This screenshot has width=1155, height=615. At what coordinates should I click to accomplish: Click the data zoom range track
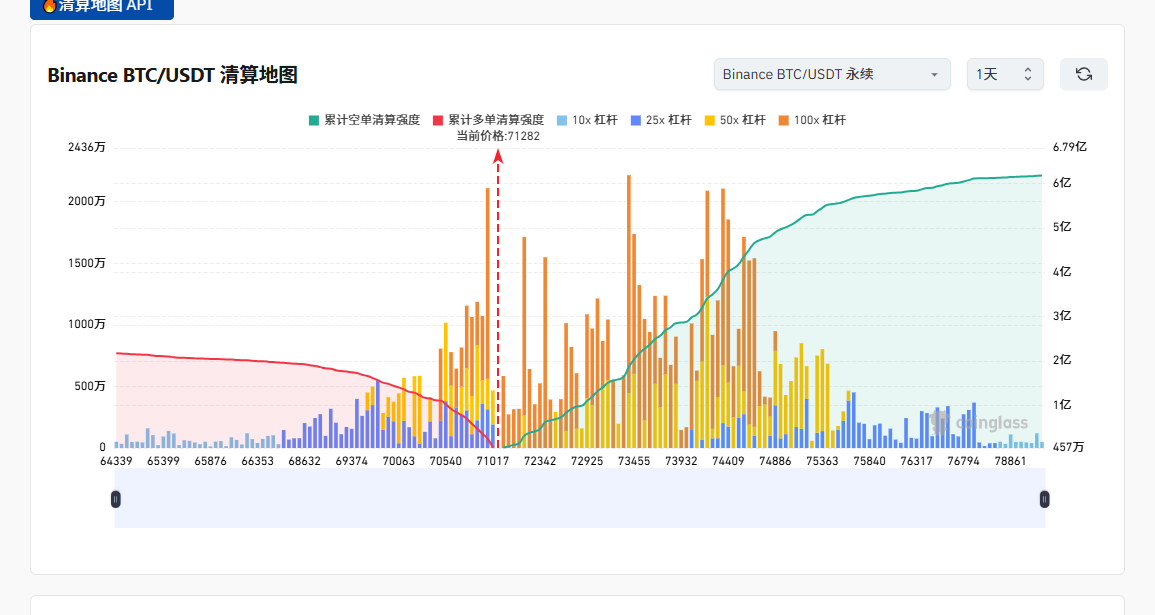click(580, 498)
